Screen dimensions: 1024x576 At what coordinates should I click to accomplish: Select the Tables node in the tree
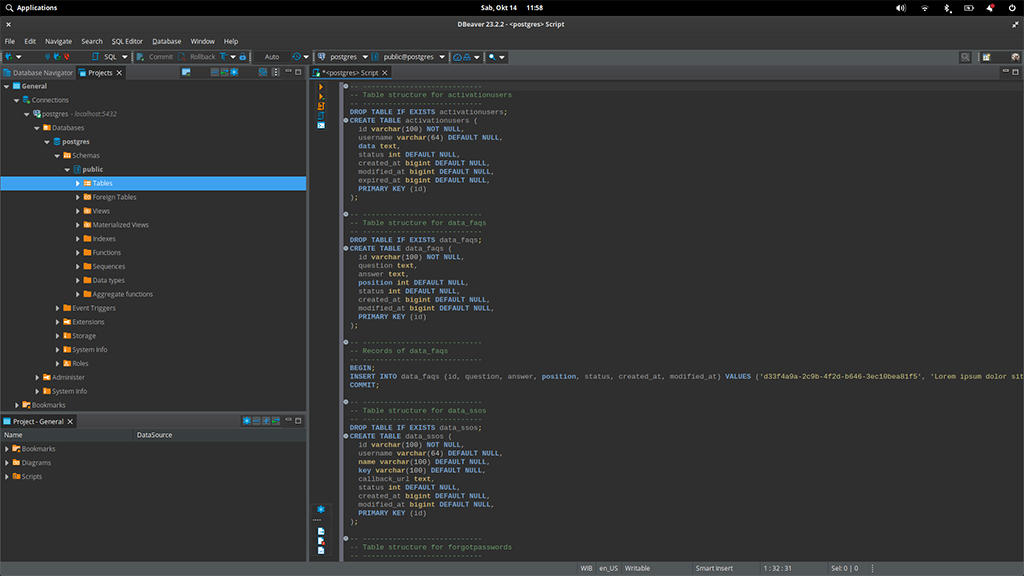click(x=102, y=184)
